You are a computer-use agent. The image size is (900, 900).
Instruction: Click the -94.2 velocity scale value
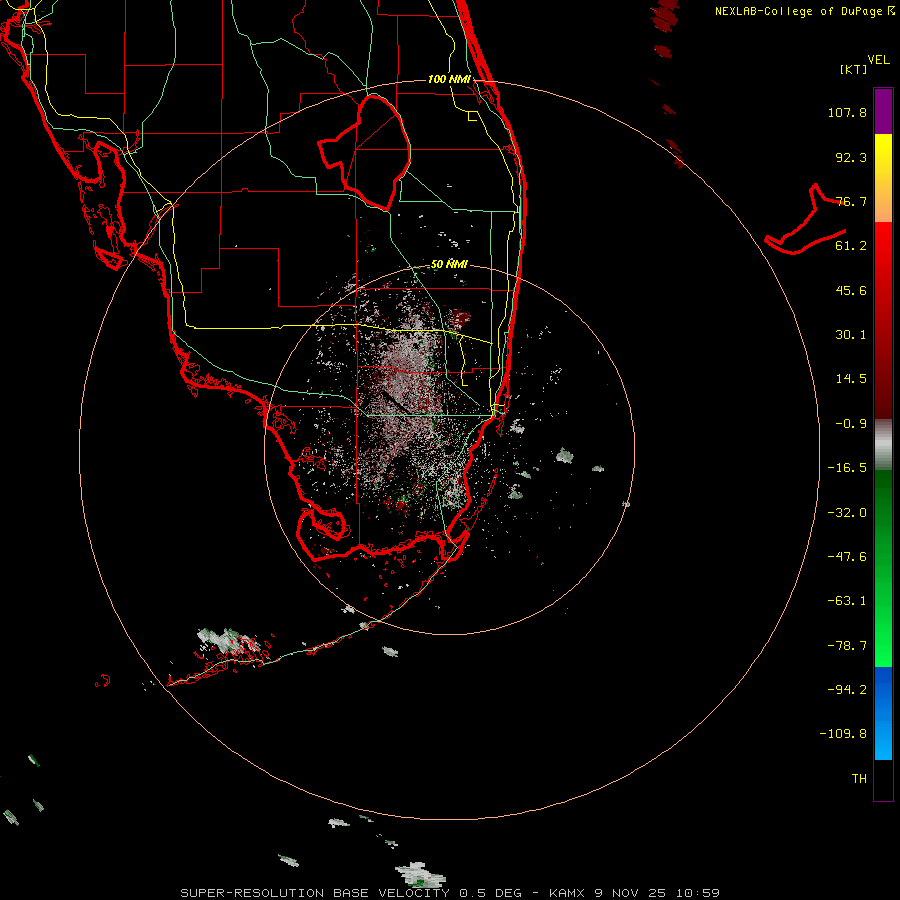click(847, 690)
